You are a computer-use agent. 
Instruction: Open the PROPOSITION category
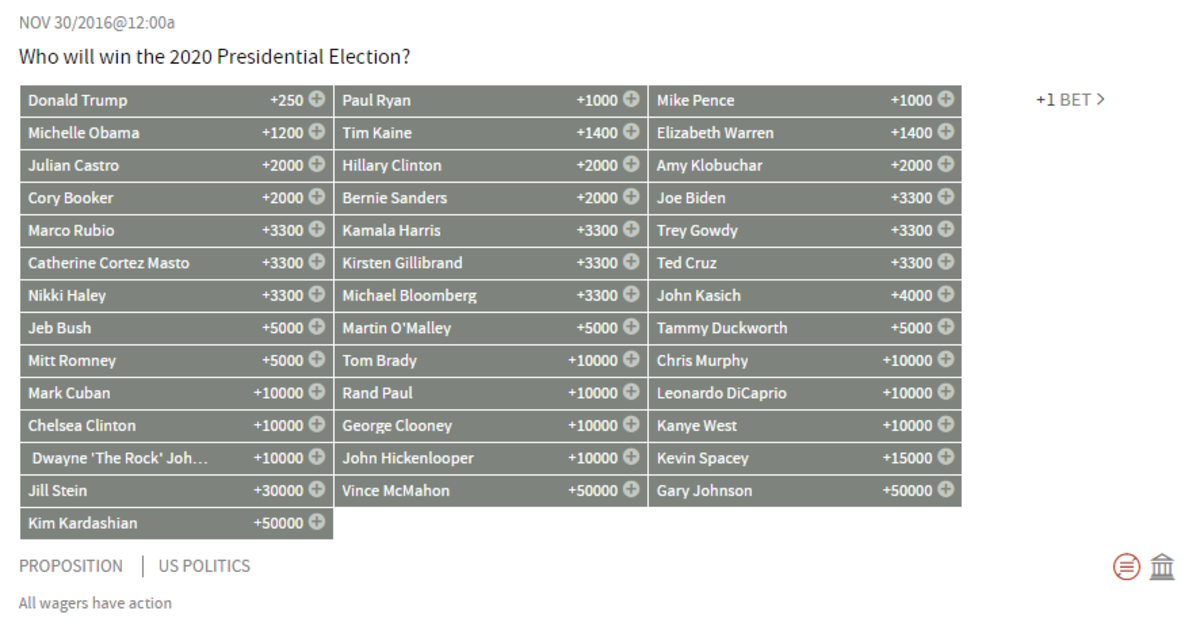coord(71,566)
